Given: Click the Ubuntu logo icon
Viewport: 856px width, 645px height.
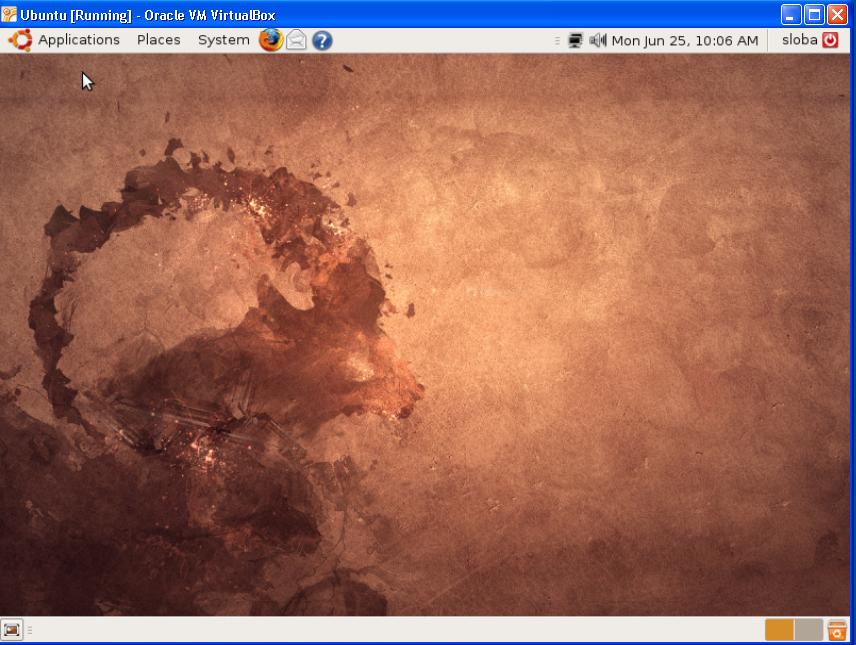Looking at the screenshot, I should (x=20, y=40).
